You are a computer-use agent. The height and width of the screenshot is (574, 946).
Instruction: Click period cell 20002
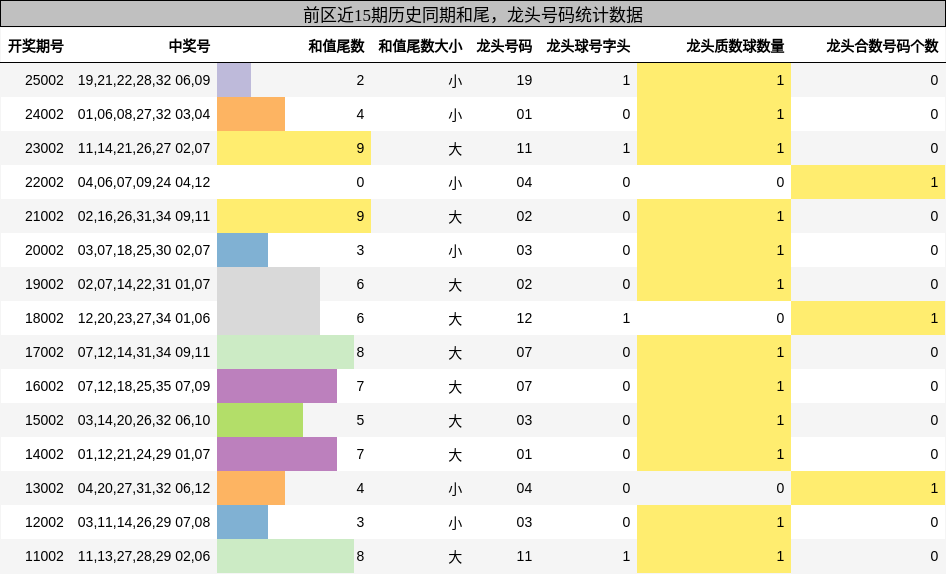tap(44, 250)
